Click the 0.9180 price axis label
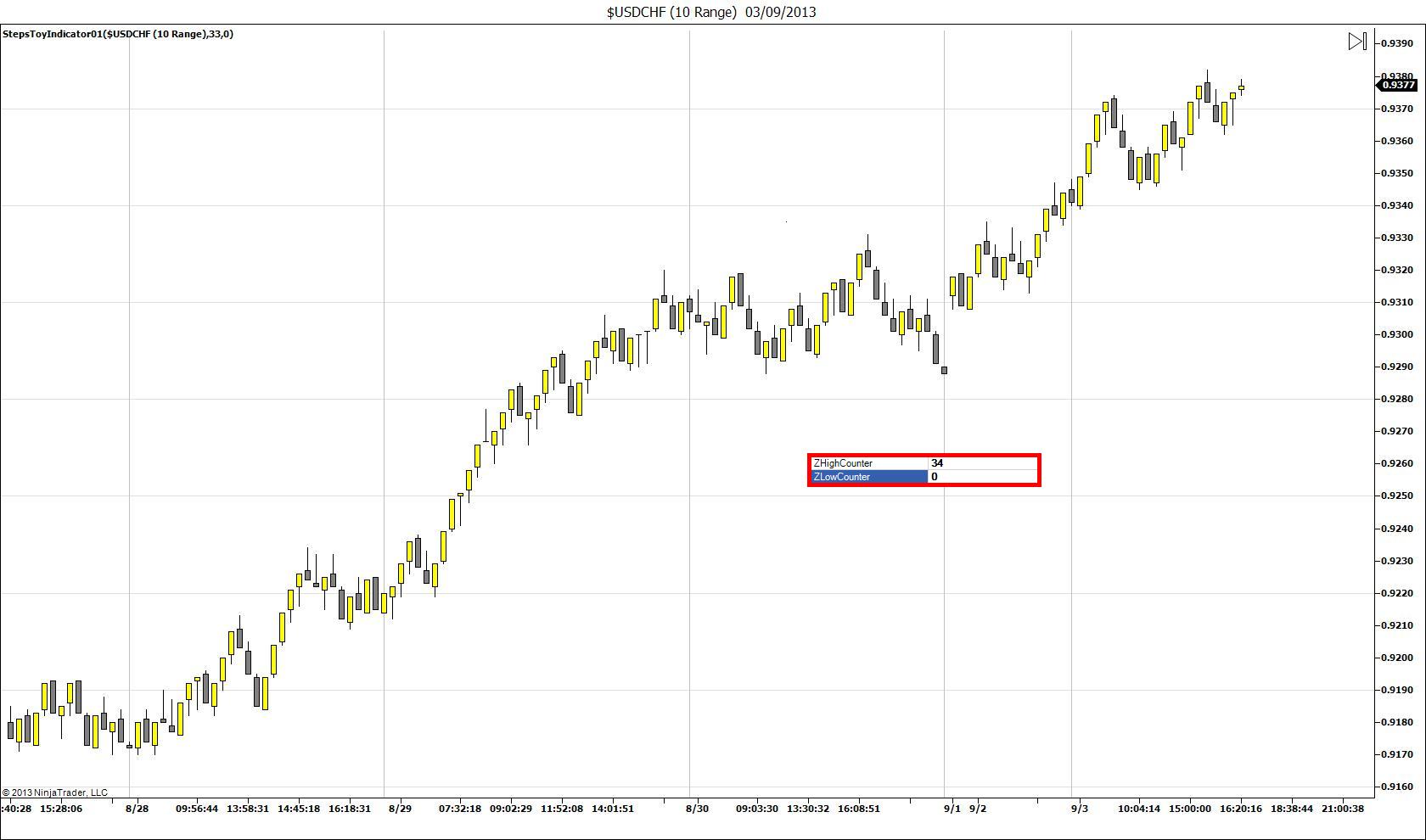 (x=1397, y=722)
